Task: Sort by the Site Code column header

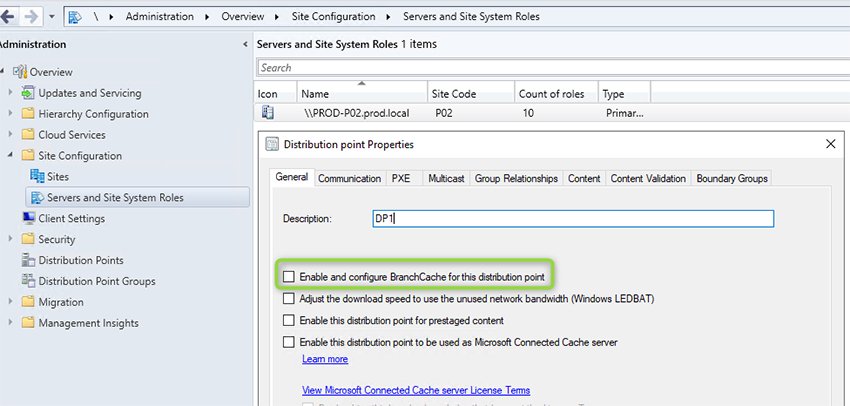Action: 471,93
